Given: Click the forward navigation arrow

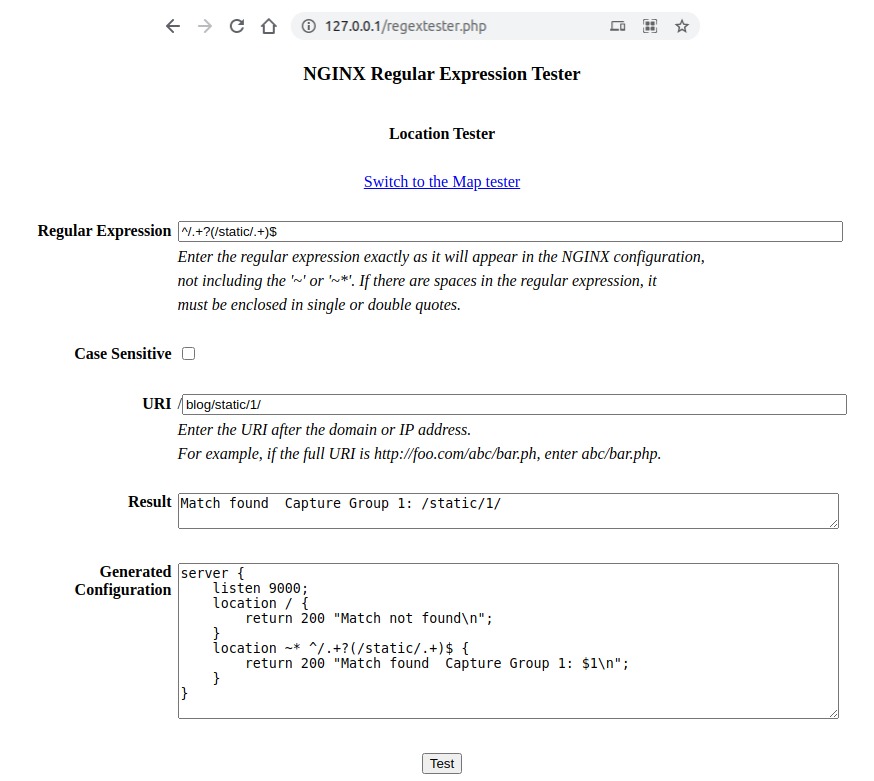Looking at the screenshot, I should coord(204,26).
